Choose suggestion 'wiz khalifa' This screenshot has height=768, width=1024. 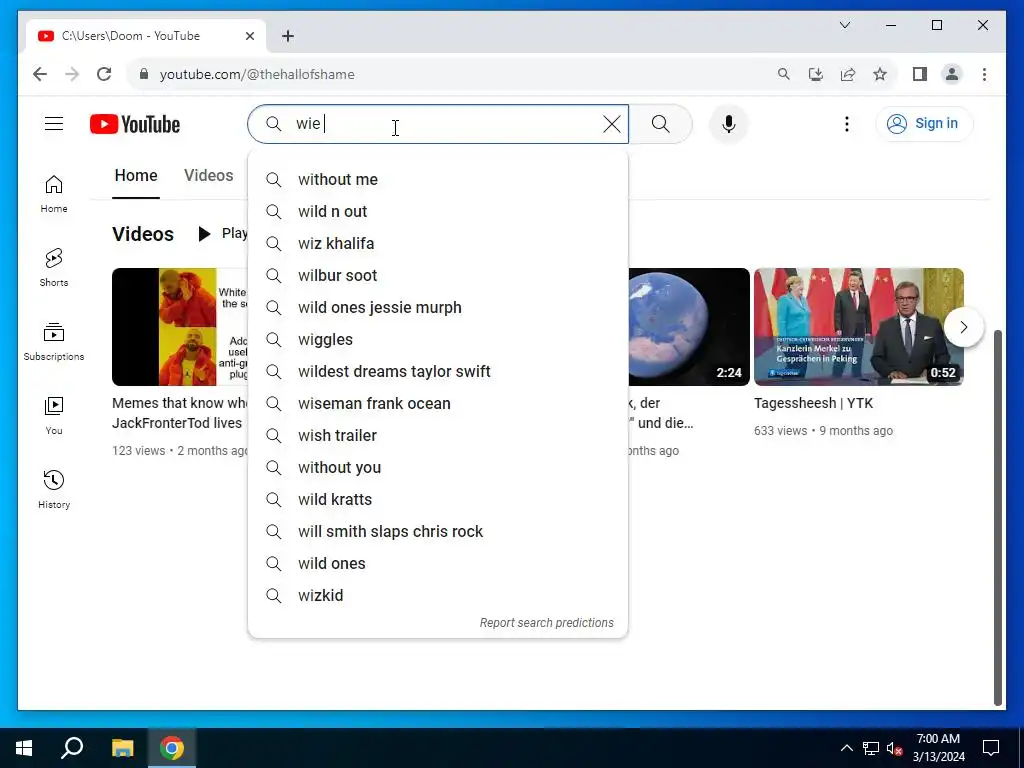[438, 244]
